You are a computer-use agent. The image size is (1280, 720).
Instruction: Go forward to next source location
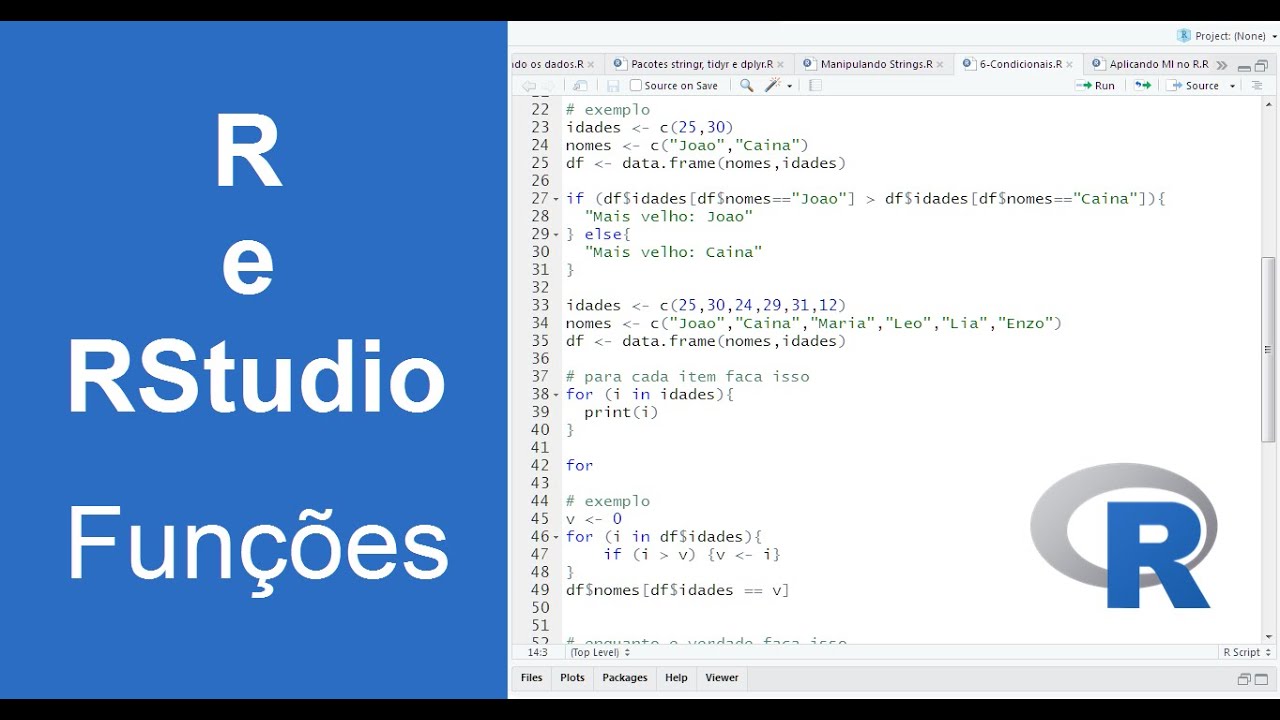[x=548, y=86]
